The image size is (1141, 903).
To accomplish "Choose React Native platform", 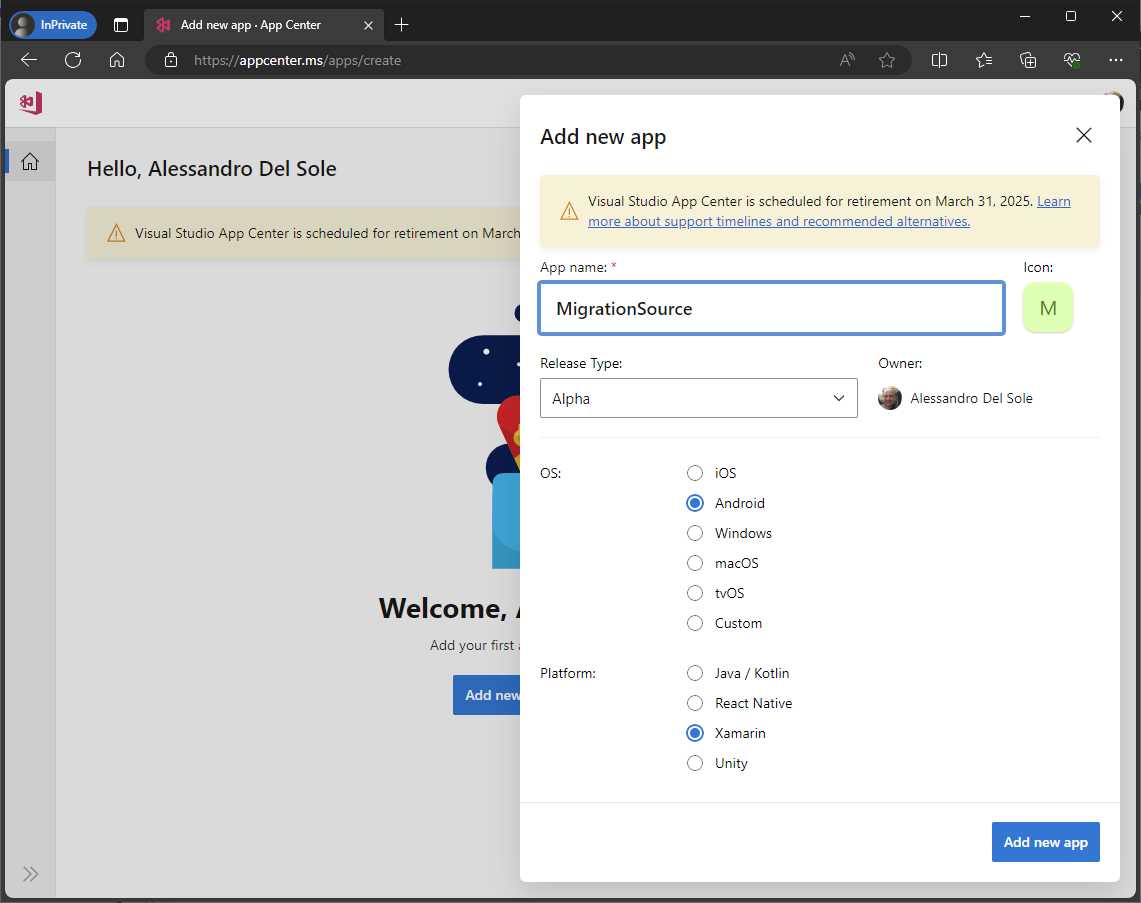I will point(695,703).
